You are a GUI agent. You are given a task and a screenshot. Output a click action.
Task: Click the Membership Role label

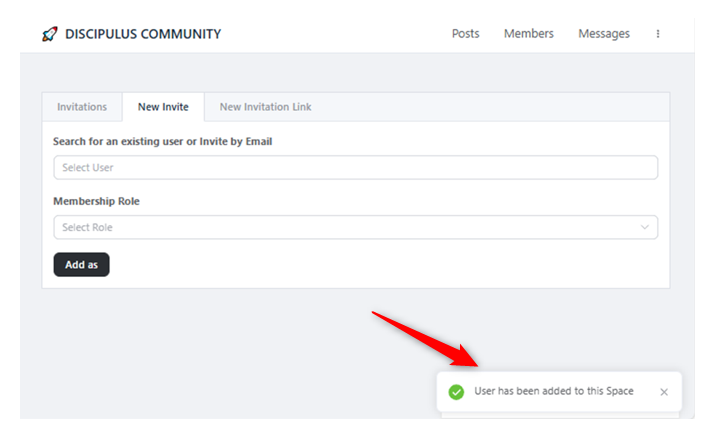(96, 201)
